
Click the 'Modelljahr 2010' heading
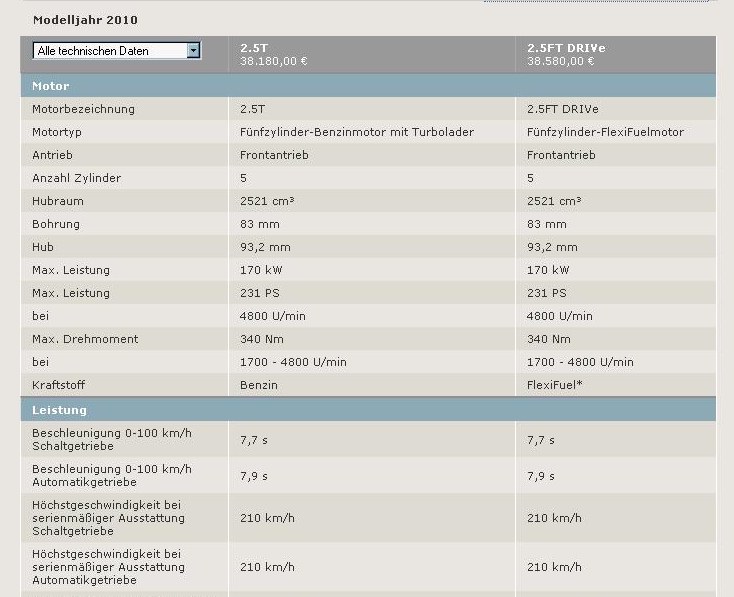pyautogui.click(x=85, y=19)
